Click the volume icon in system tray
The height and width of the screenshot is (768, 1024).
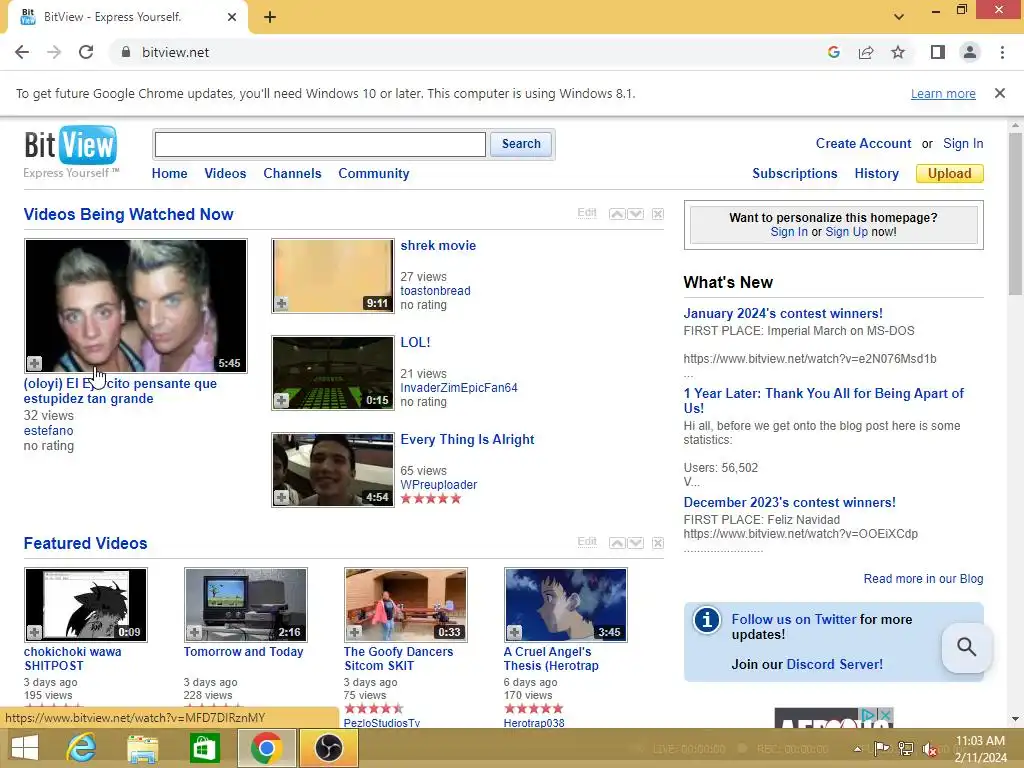click(929, 749)
